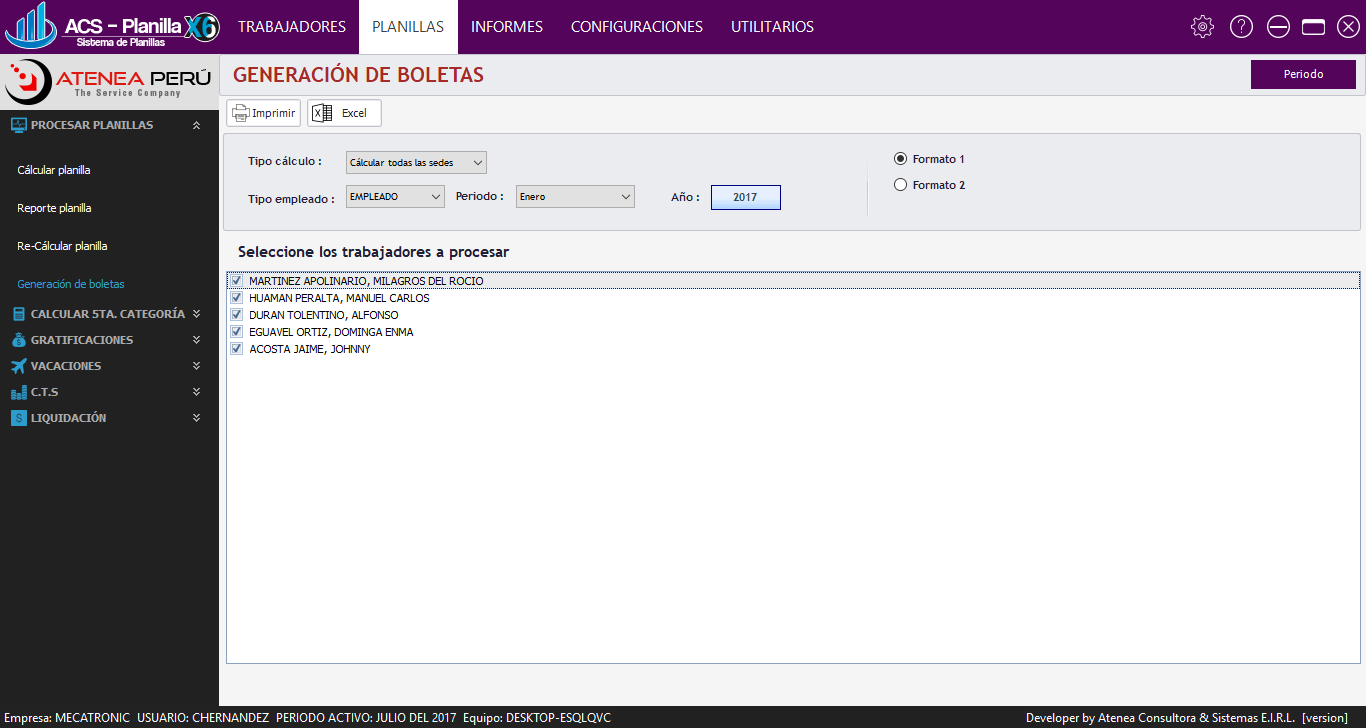Click the settings gear icon in title bar

coord(1202,27)
